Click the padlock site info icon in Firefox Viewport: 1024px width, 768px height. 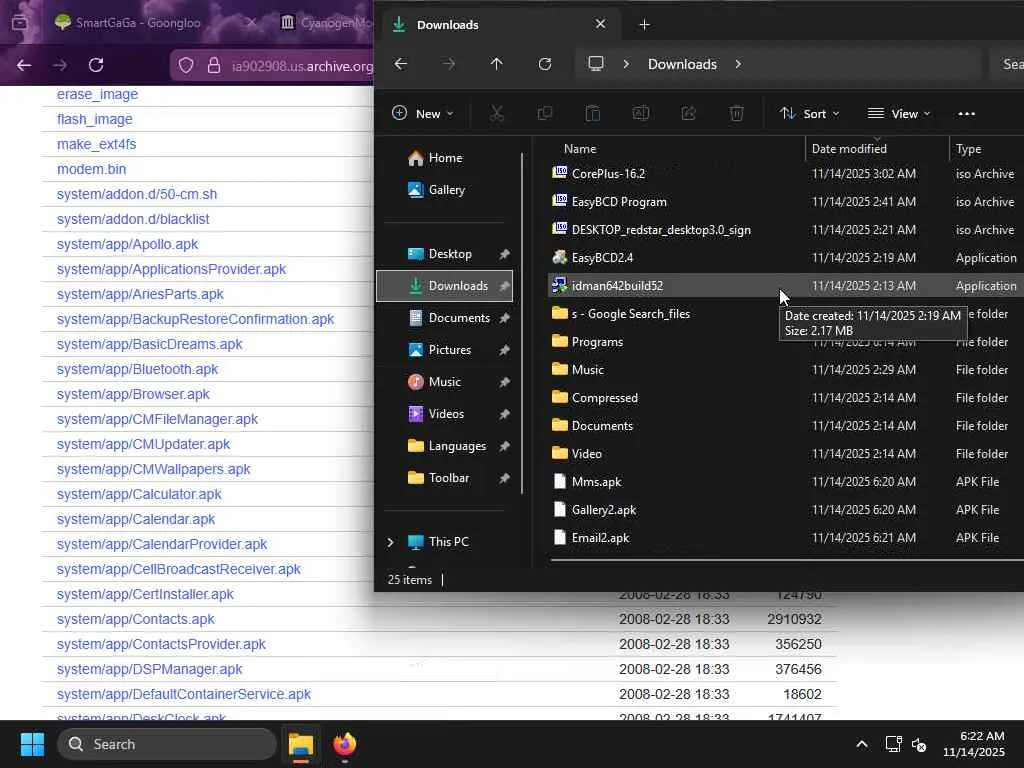click(214, 65)
